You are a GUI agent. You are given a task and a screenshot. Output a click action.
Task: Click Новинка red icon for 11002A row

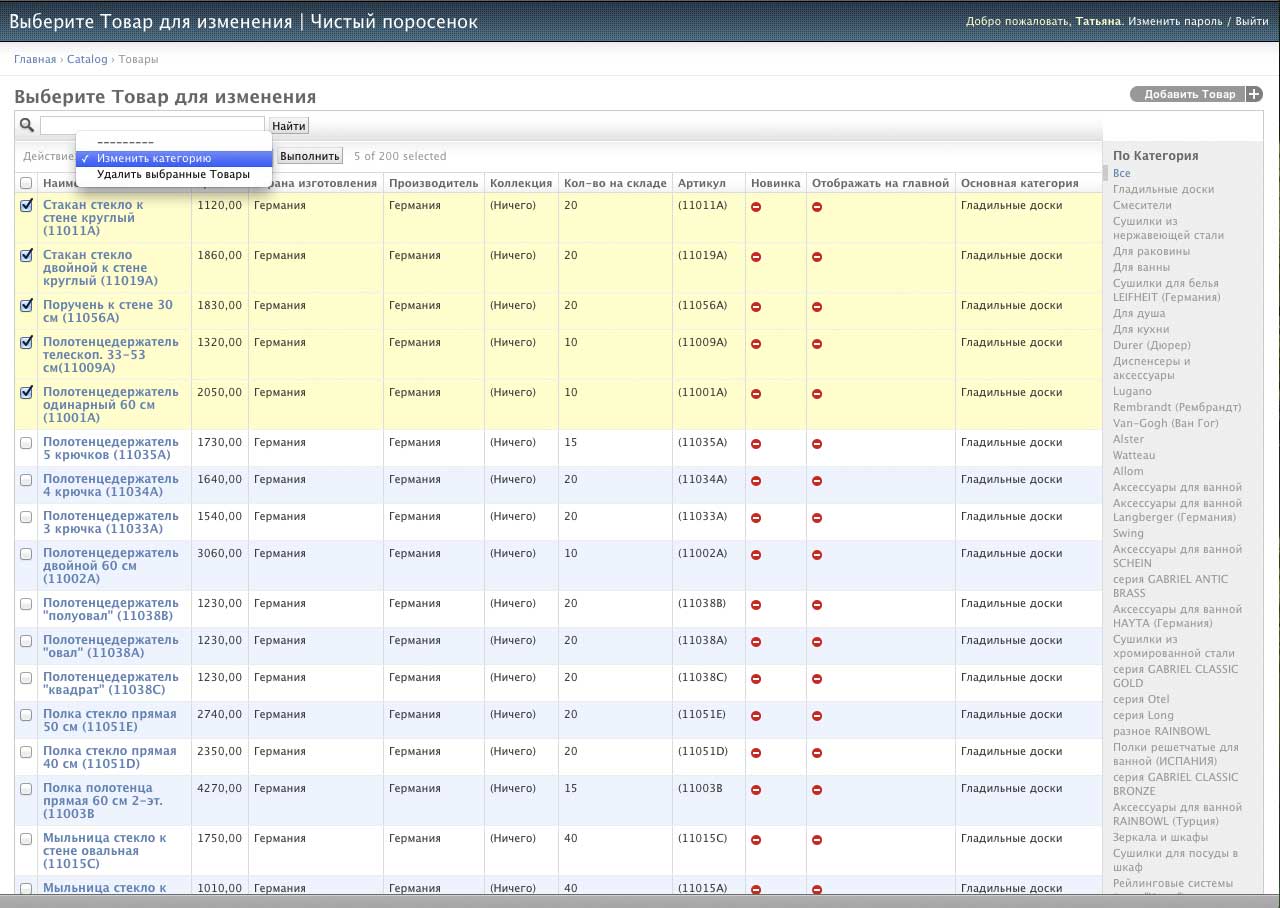[756, 555]
